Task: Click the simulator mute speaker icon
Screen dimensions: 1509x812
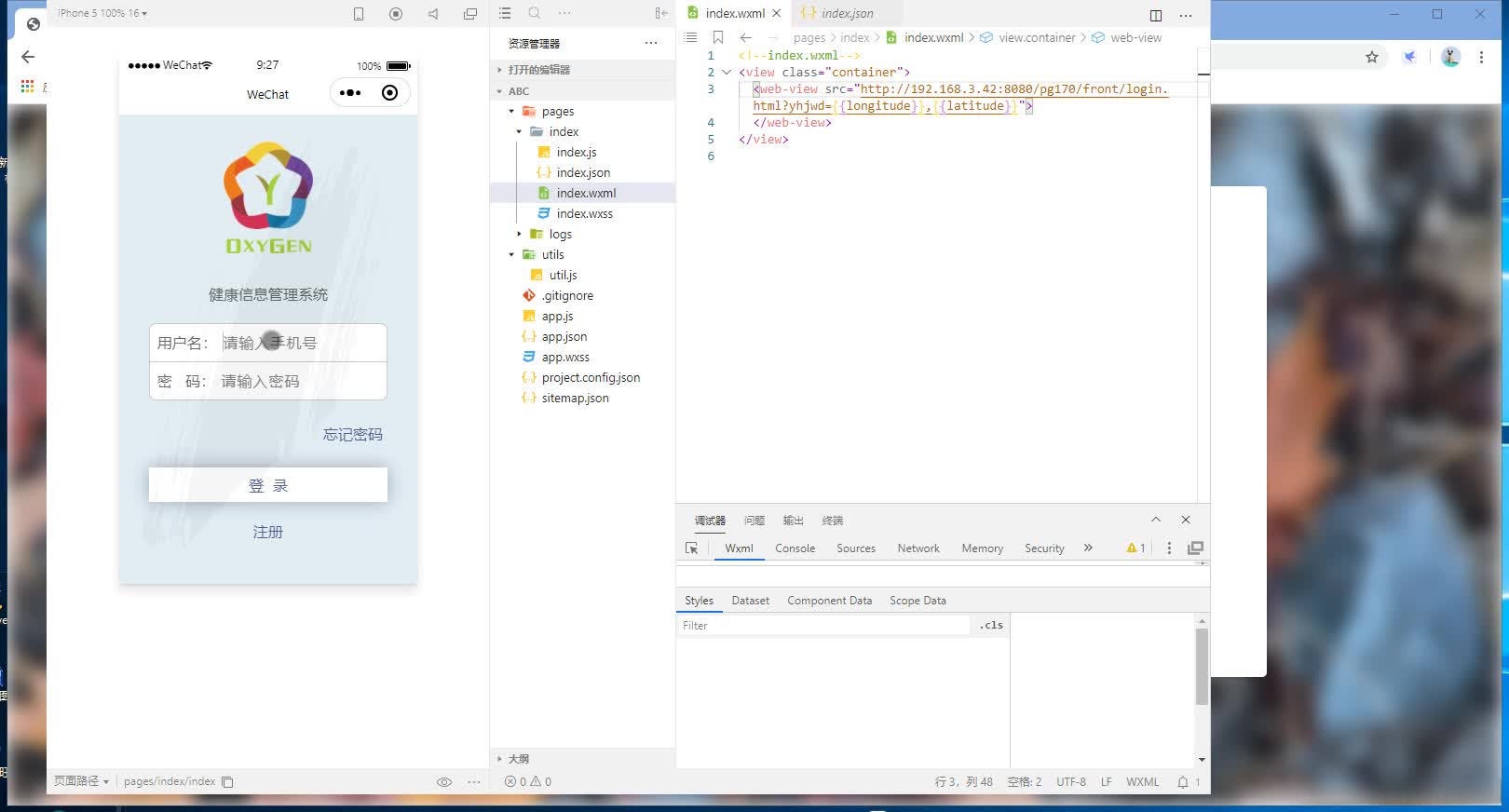Action: click(x=433, y=14)
